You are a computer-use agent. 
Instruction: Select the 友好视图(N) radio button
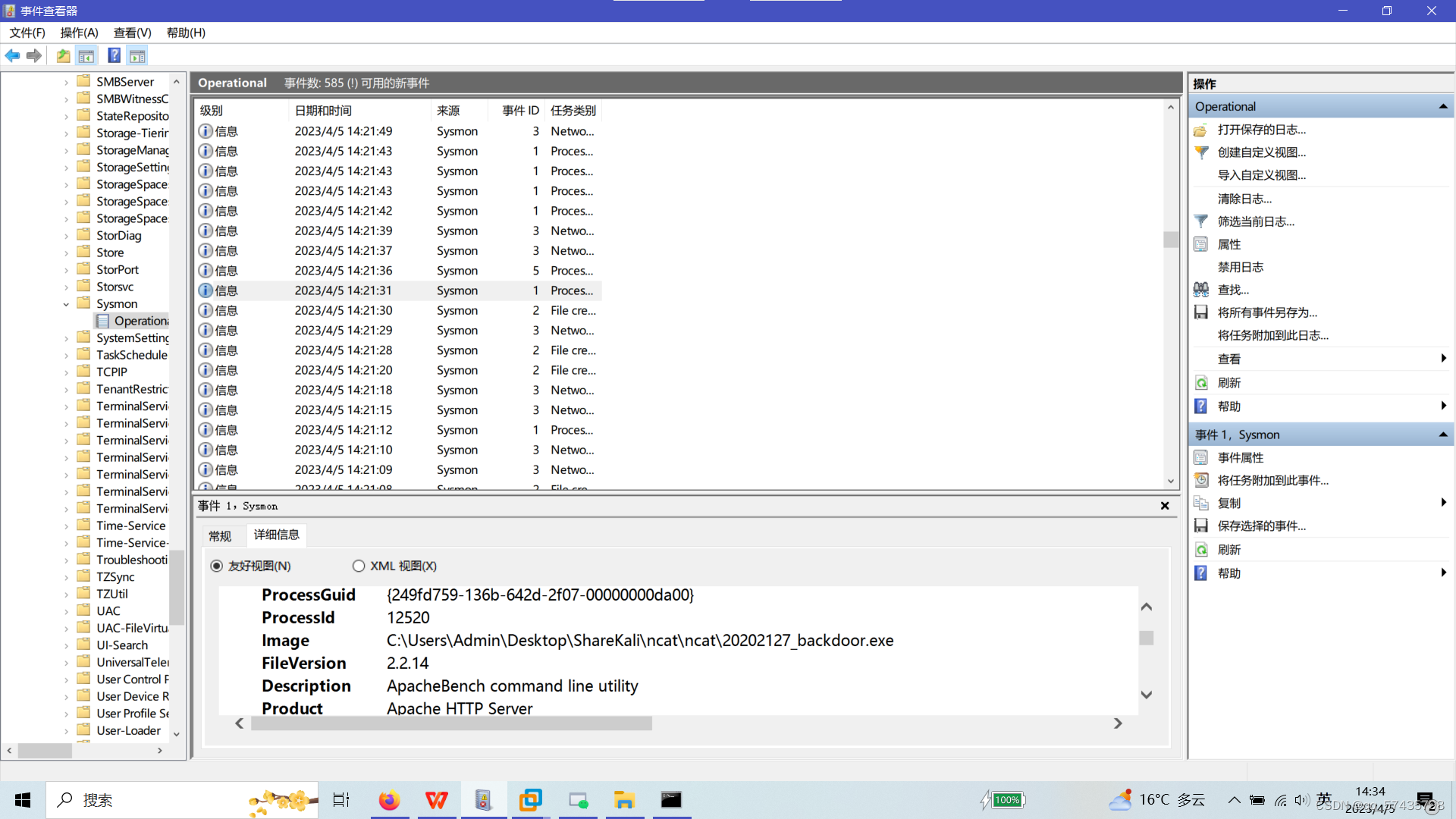point(217,566)
